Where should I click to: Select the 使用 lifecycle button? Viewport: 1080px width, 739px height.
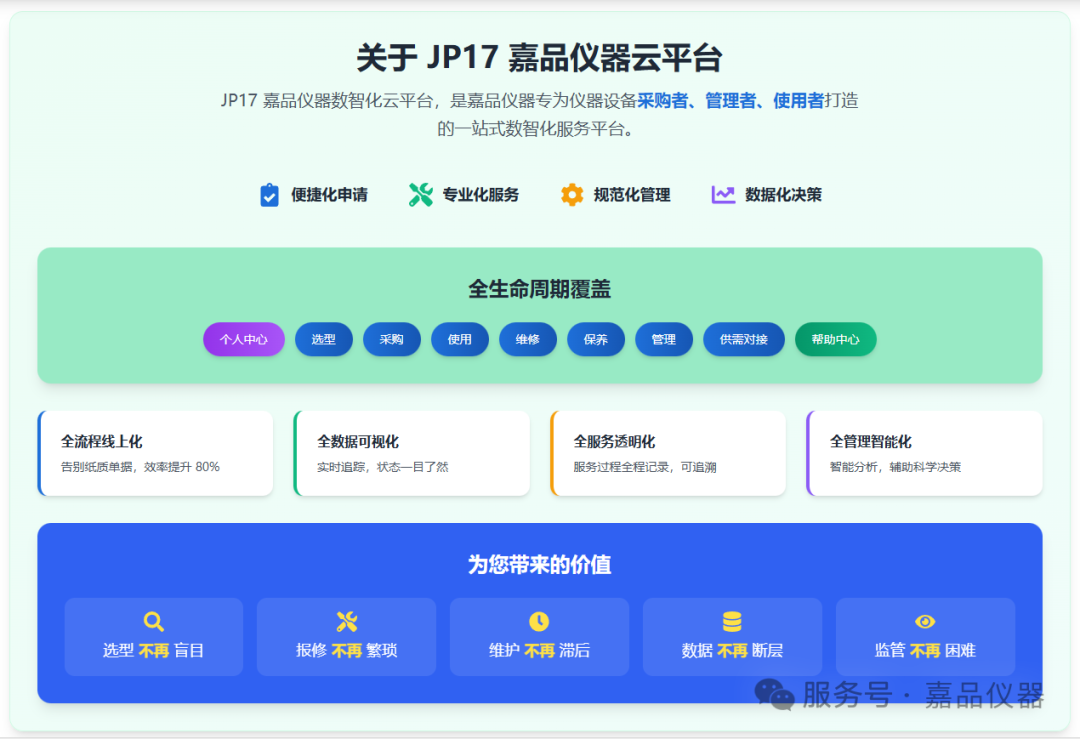pyautogui.click(x=460, y=340)
